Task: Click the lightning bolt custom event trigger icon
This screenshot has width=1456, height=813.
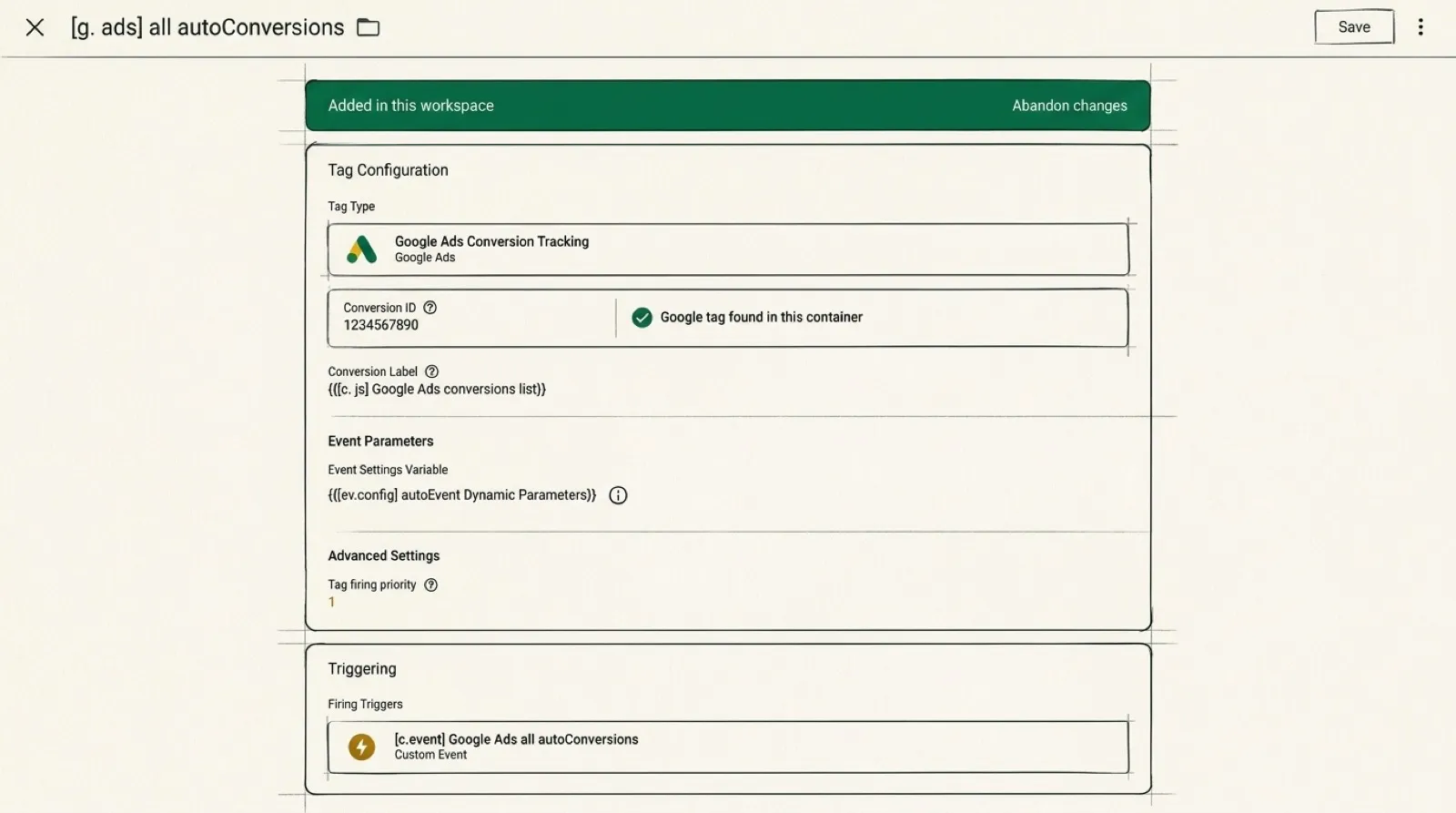Action: point(361,747)
